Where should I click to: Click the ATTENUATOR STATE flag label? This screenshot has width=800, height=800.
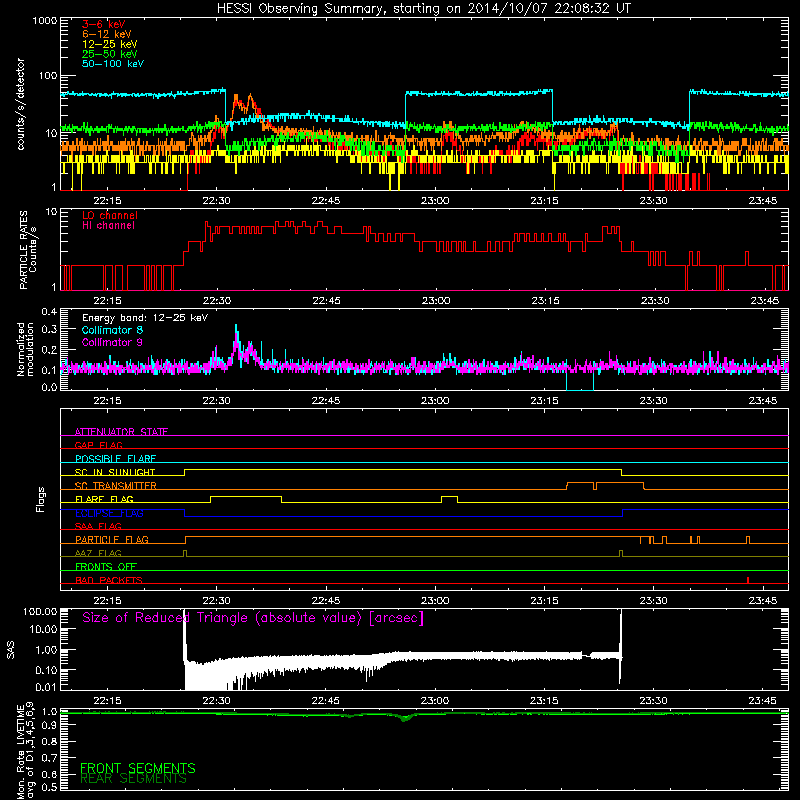[x=121, y=432]
